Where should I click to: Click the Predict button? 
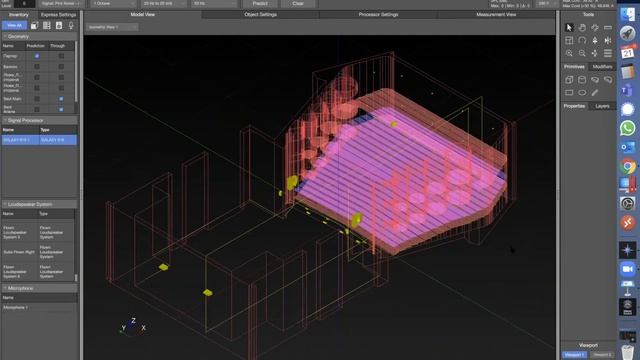[x=260, y=4]
